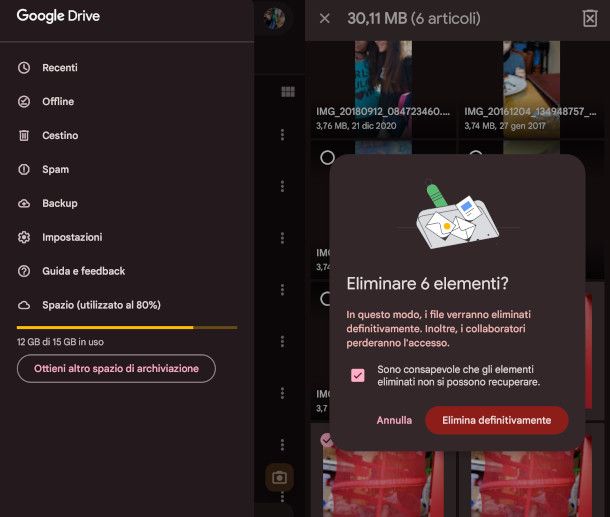The height and width of the screenshot is (517, 610).
Task: Click the Backup cloud upload icon
Action: pos(24,203)
